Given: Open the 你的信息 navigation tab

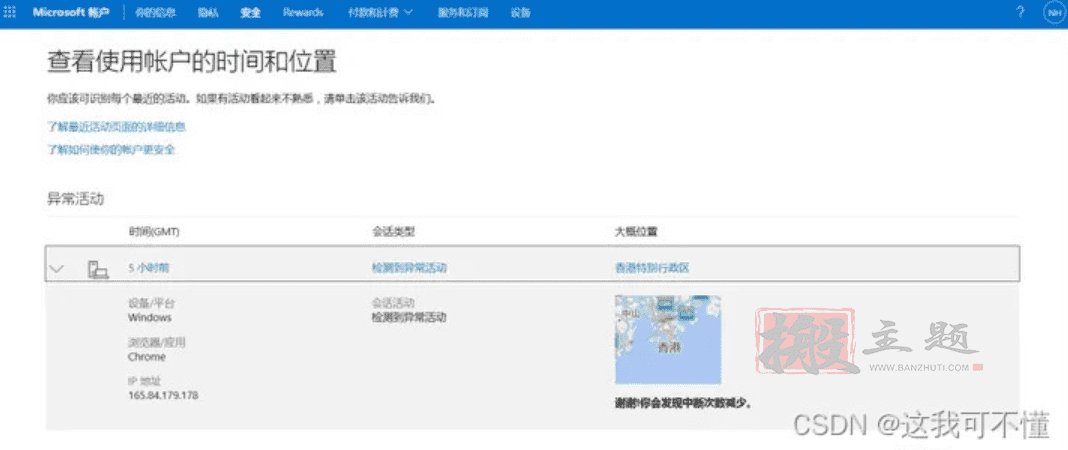Looking at the screenshot, I should click(155, 12).
